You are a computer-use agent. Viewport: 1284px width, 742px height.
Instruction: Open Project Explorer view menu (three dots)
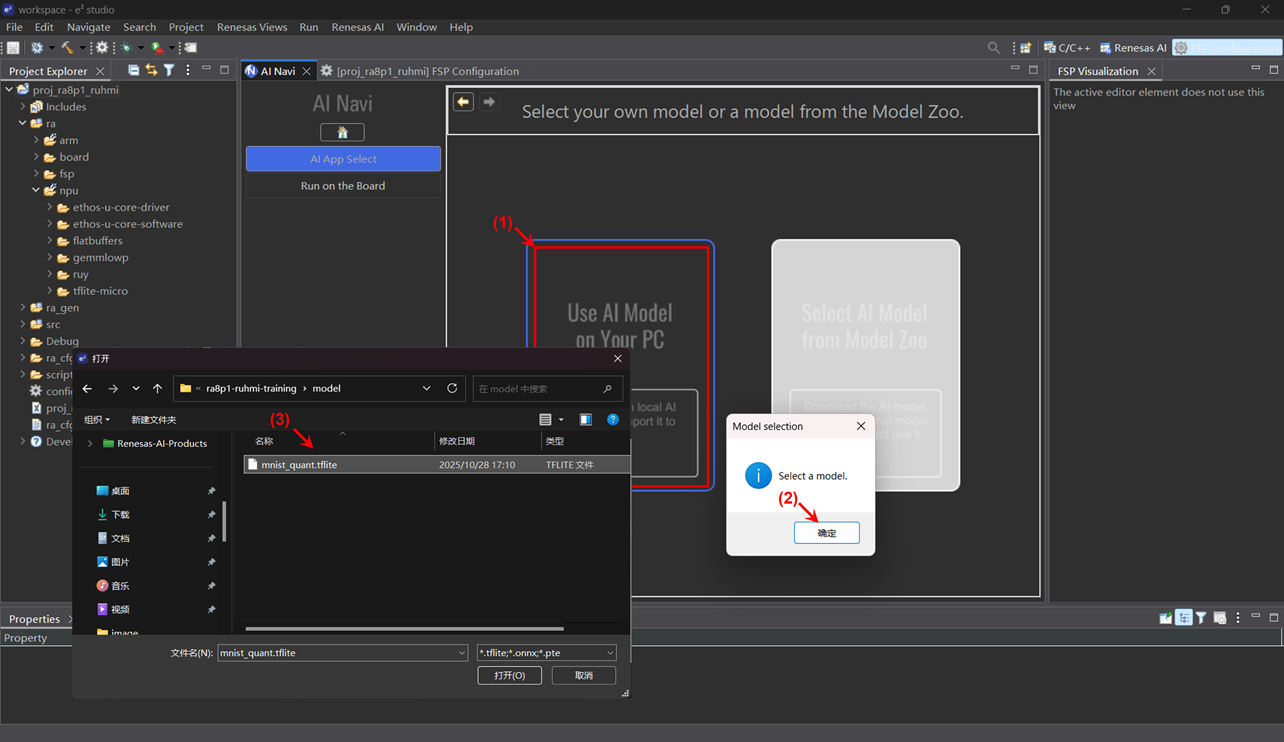point(187,70)
